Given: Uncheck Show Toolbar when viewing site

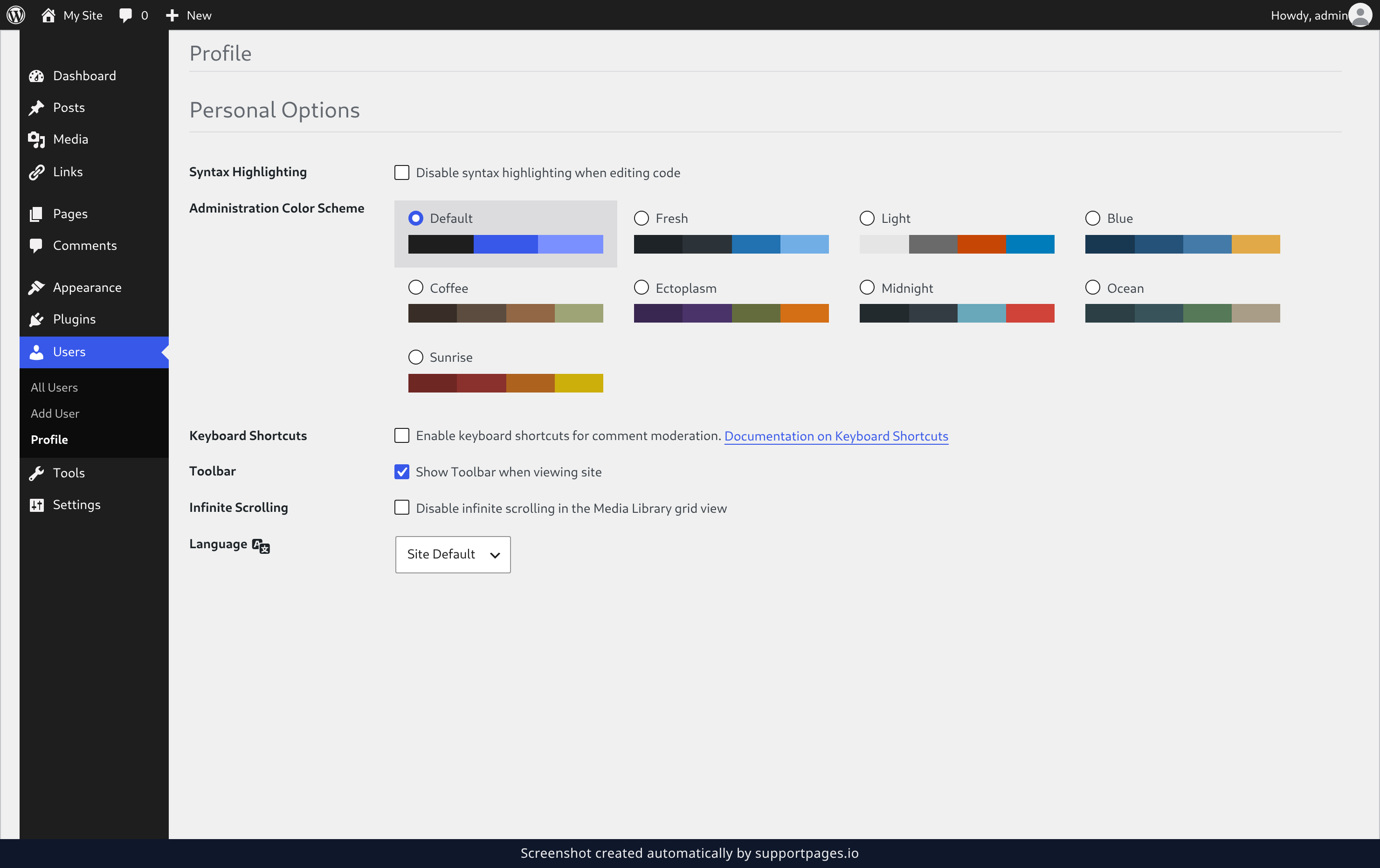Looking at the screenshot, I should click(402, 472).
